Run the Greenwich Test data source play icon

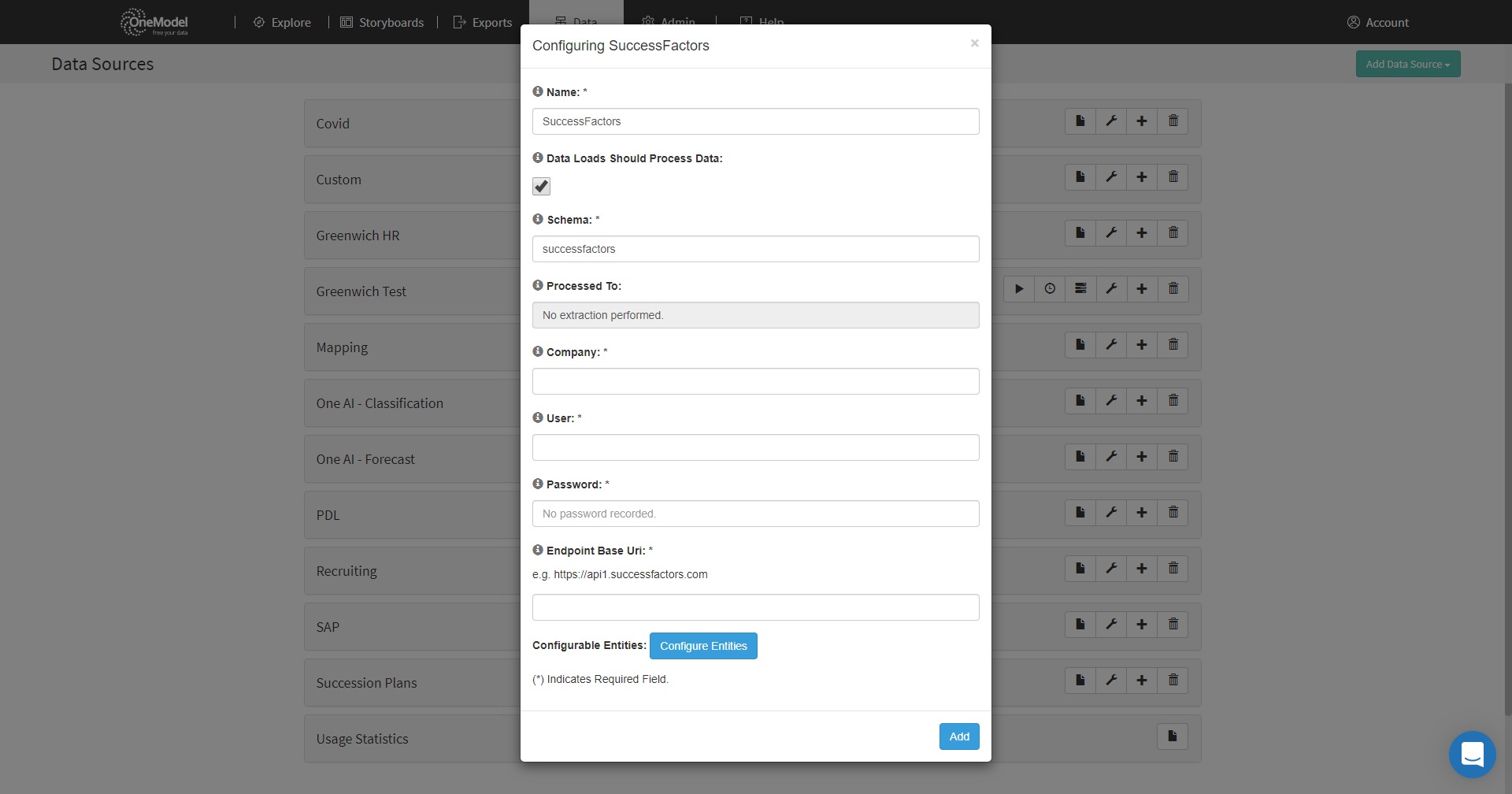(x=1019, y=289)
